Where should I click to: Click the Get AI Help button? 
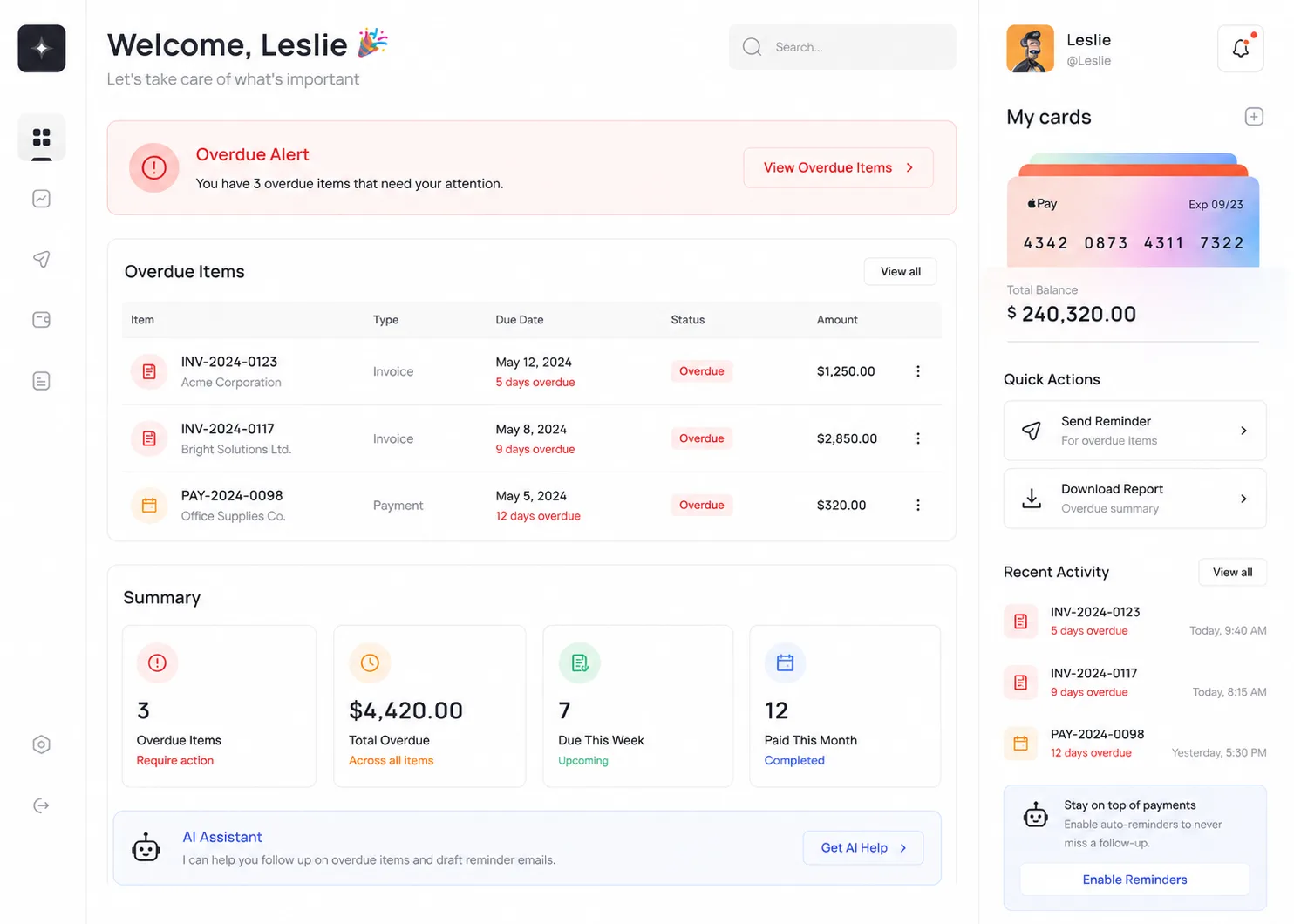click(x=863, y=848)
